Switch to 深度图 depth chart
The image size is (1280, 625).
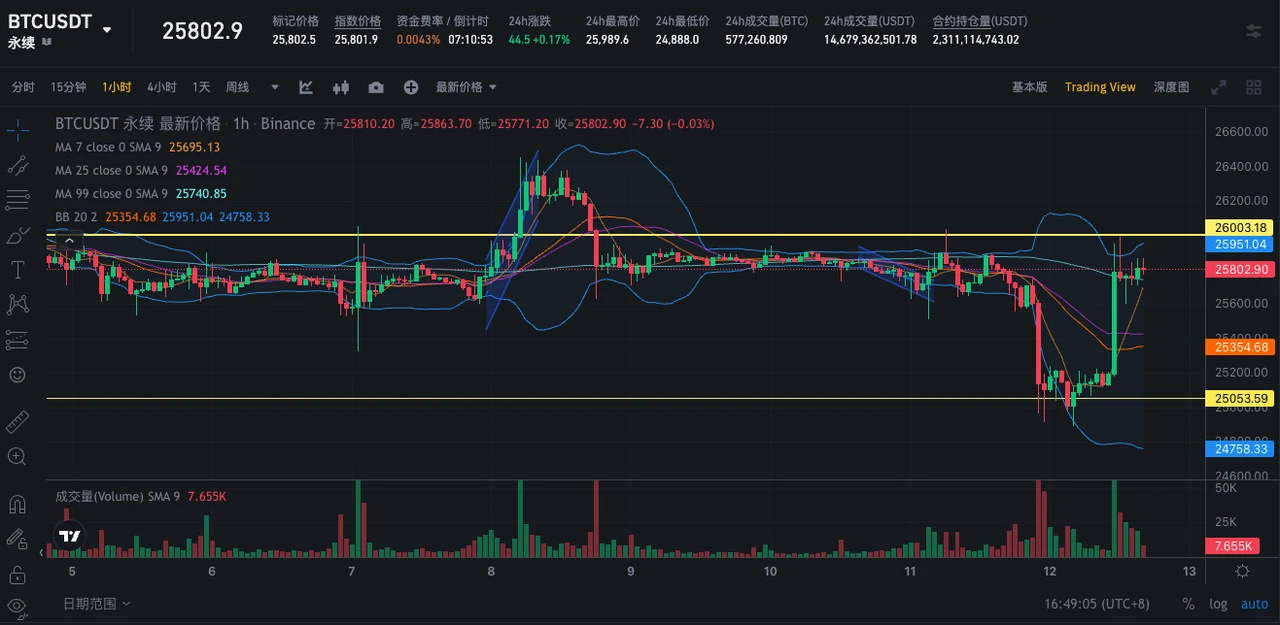pyautogui.click(x=1171, y=88)
